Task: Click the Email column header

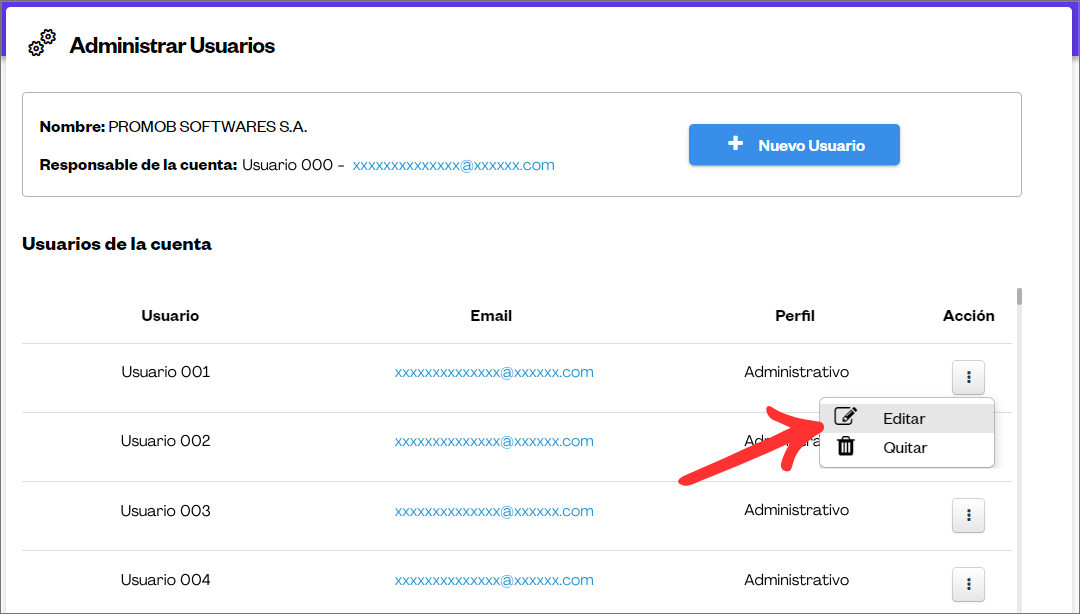Action: [x=491, y=316]
